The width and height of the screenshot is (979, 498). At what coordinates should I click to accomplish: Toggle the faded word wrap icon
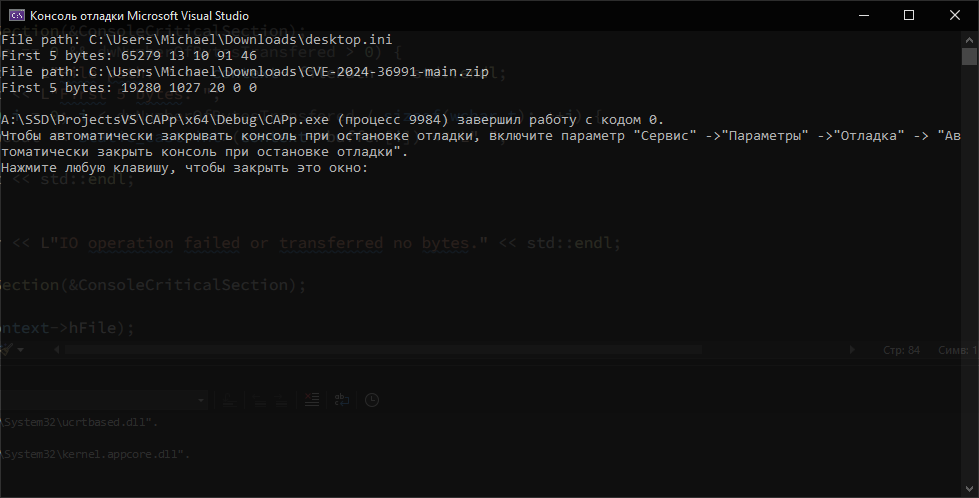tap(342, 399)
